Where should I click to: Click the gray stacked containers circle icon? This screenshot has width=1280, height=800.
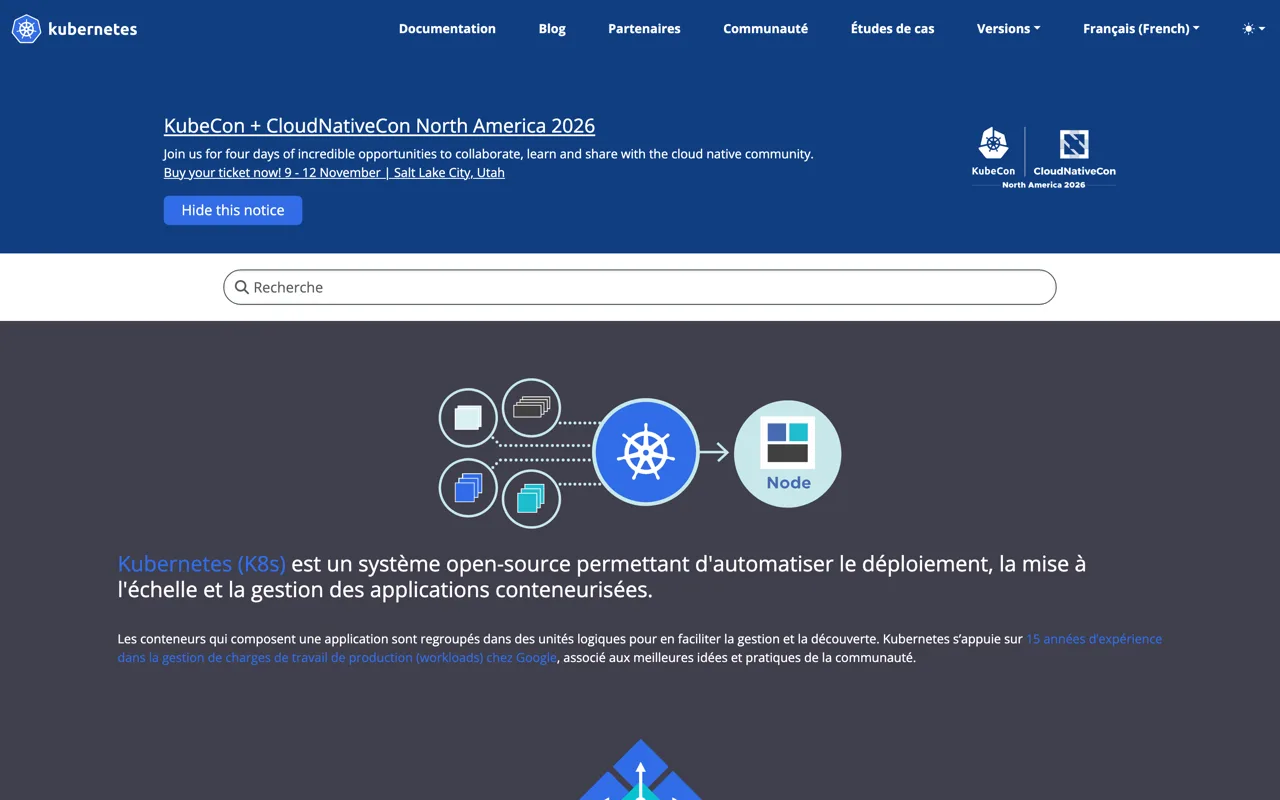(531, 408)
